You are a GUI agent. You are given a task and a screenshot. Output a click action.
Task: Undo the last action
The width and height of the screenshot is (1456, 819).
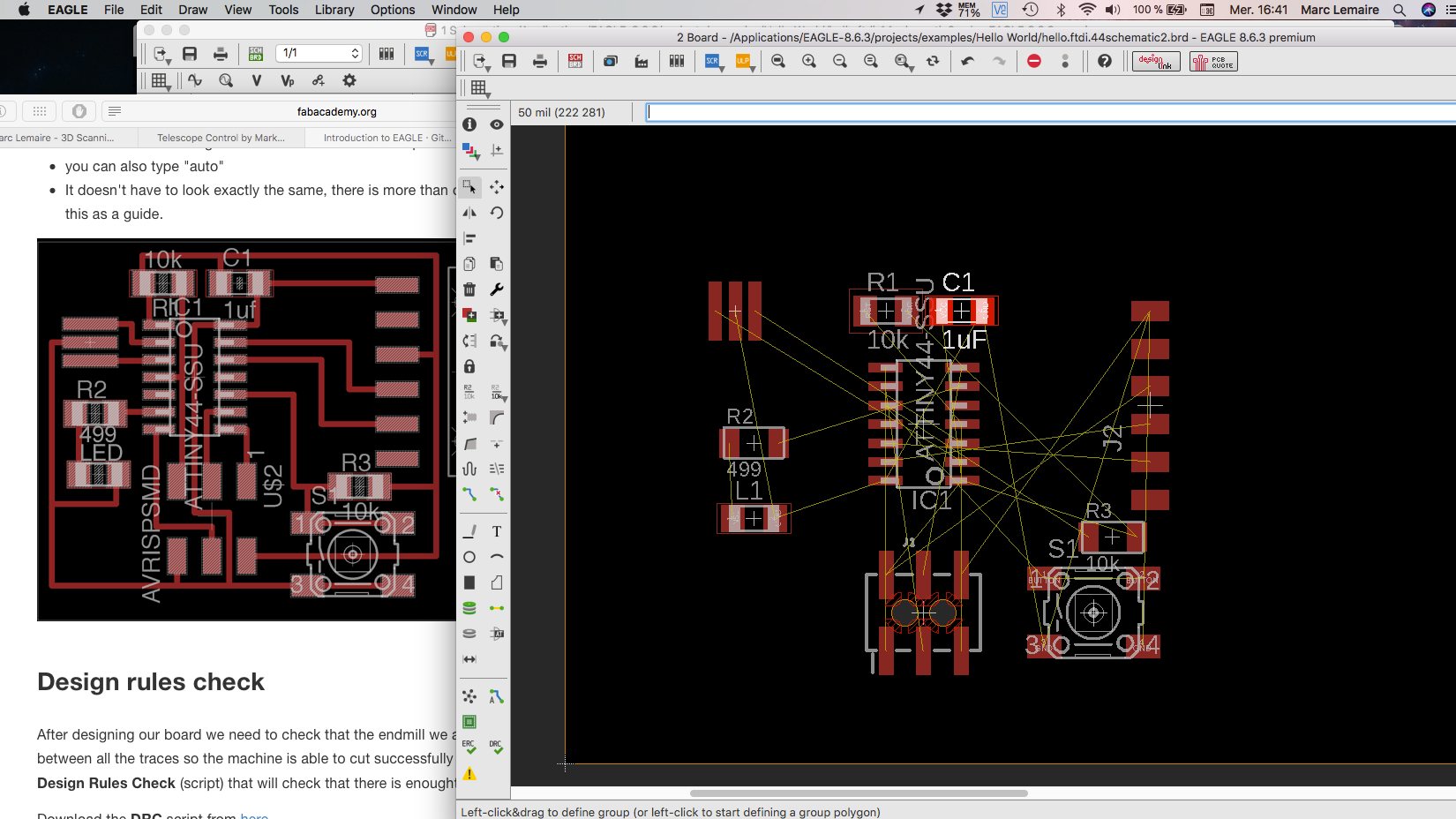pyautogui.click(x=968, y=61)
